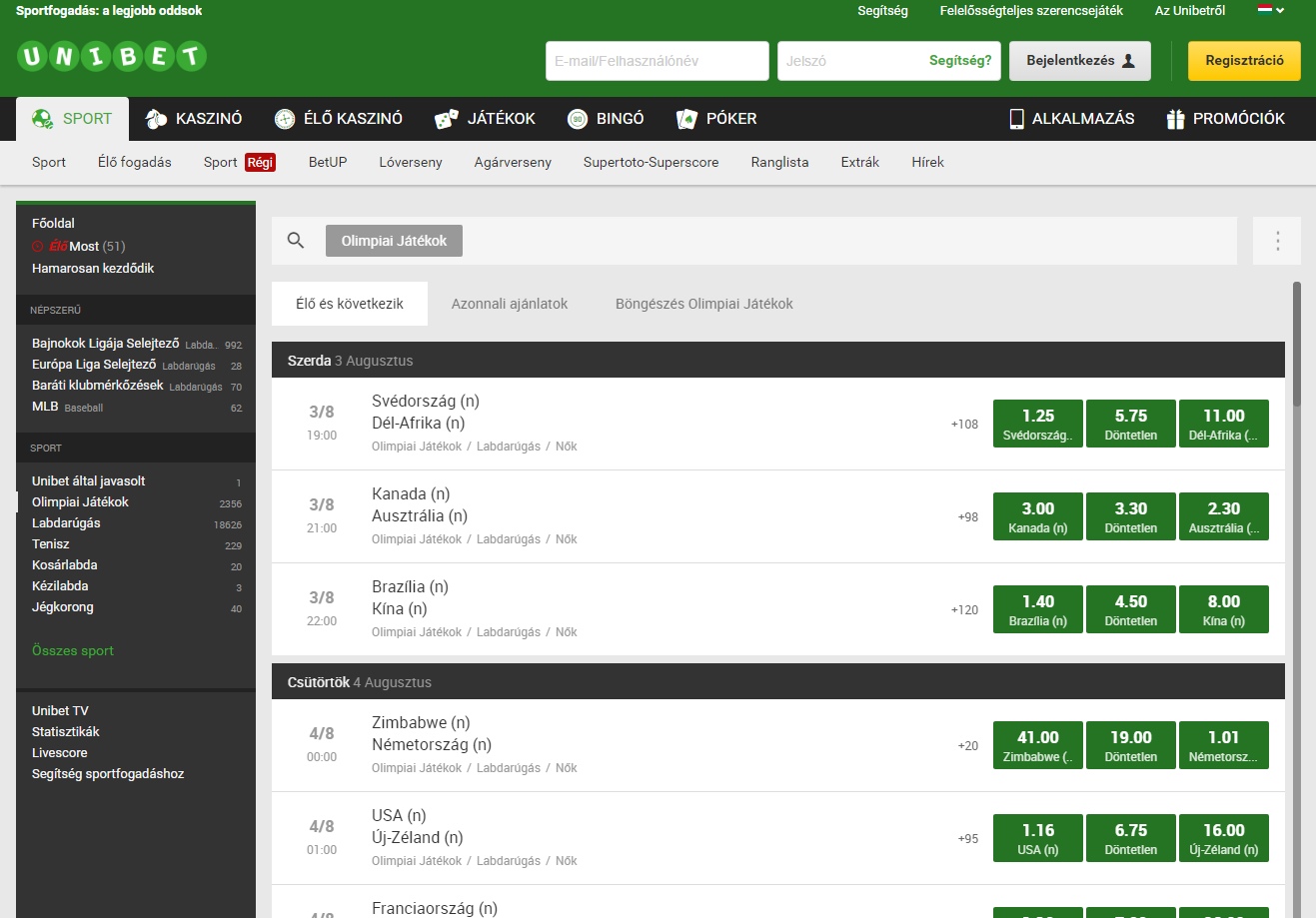Click the search magnifier icon

pyautogui.click(x=296, y=241)
